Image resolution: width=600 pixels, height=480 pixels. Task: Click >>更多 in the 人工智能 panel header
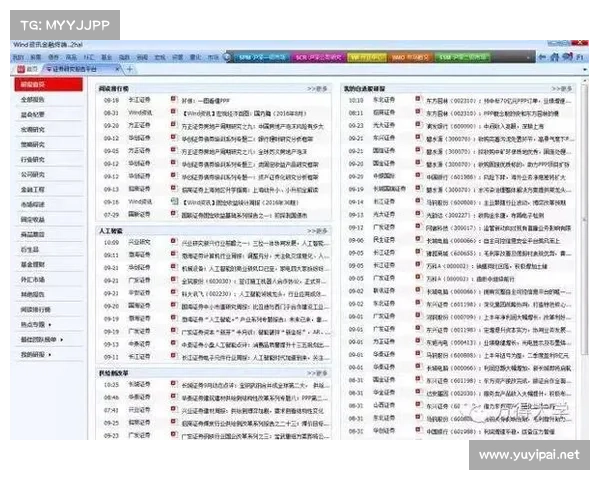coord(317,231)
